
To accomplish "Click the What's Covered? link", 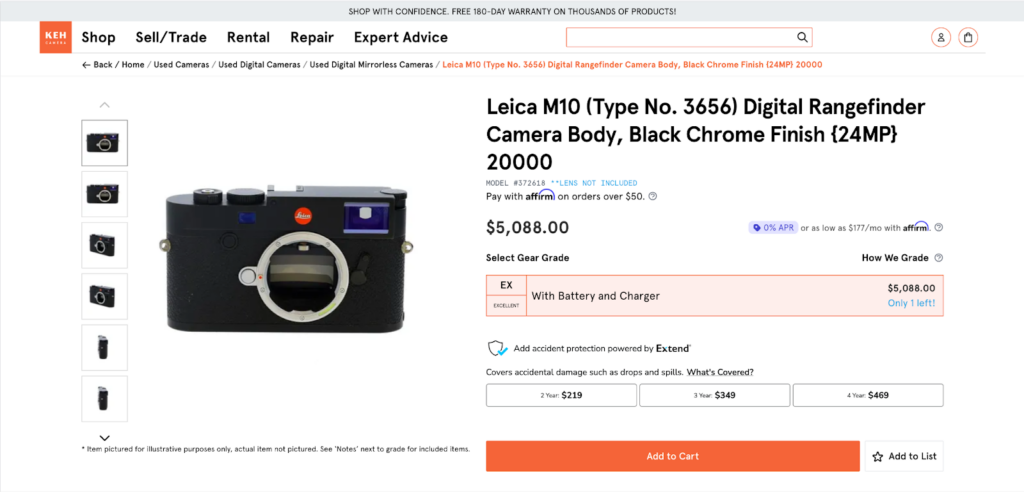I will coord(720,372).
